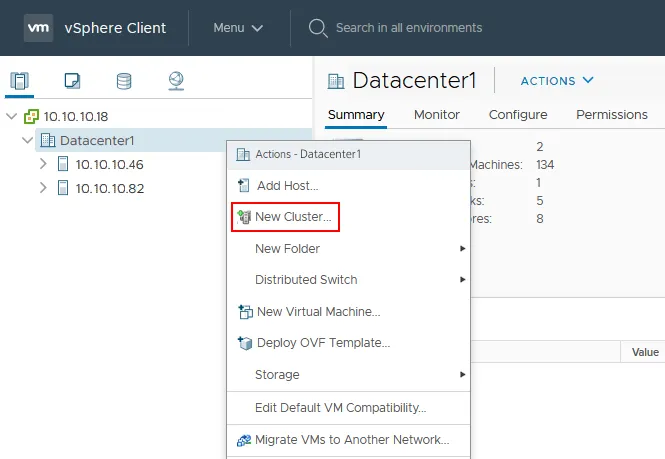
Task: Open the Storage inventory view icon
Action: (124, 81)
